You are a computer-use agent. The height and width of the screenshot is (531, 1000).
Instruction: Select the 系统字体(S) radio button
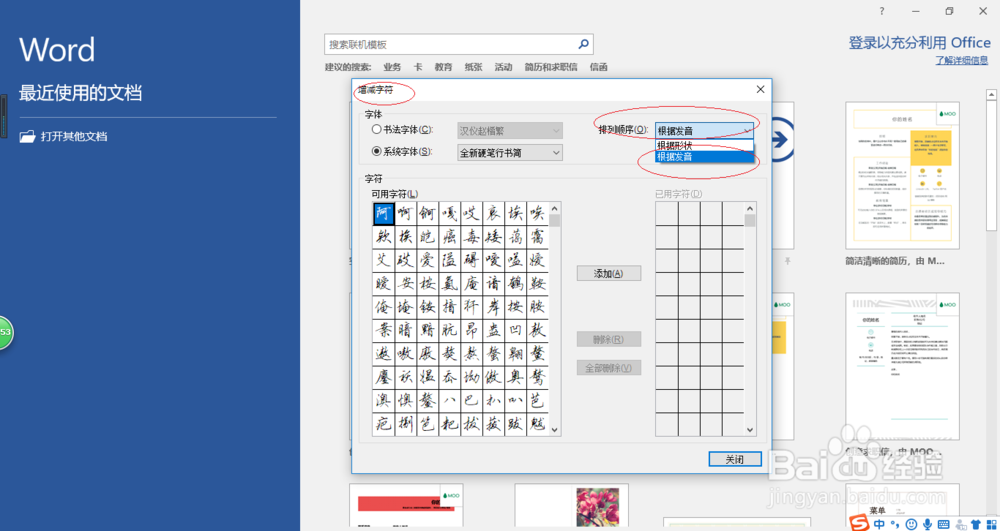[x=376, y=152]
